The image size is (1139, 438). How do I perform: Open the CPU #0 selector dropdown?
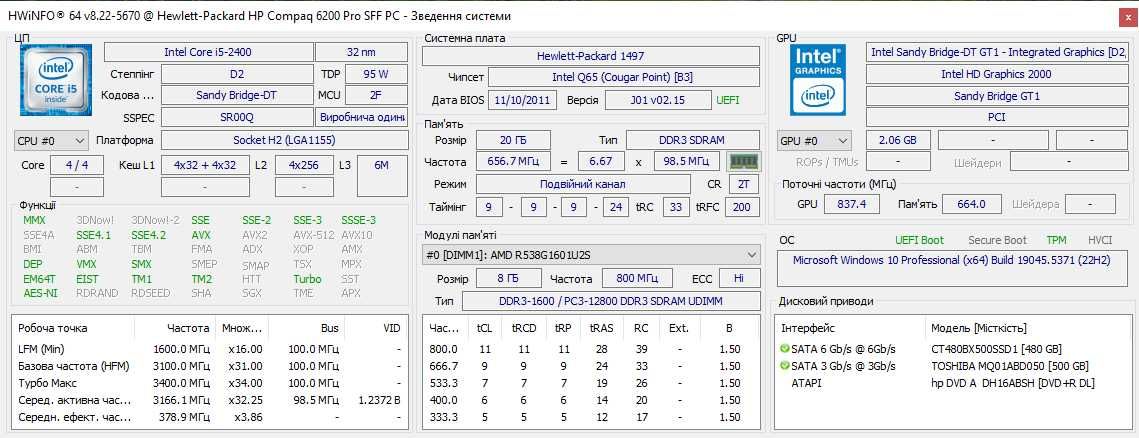[51, 140]
